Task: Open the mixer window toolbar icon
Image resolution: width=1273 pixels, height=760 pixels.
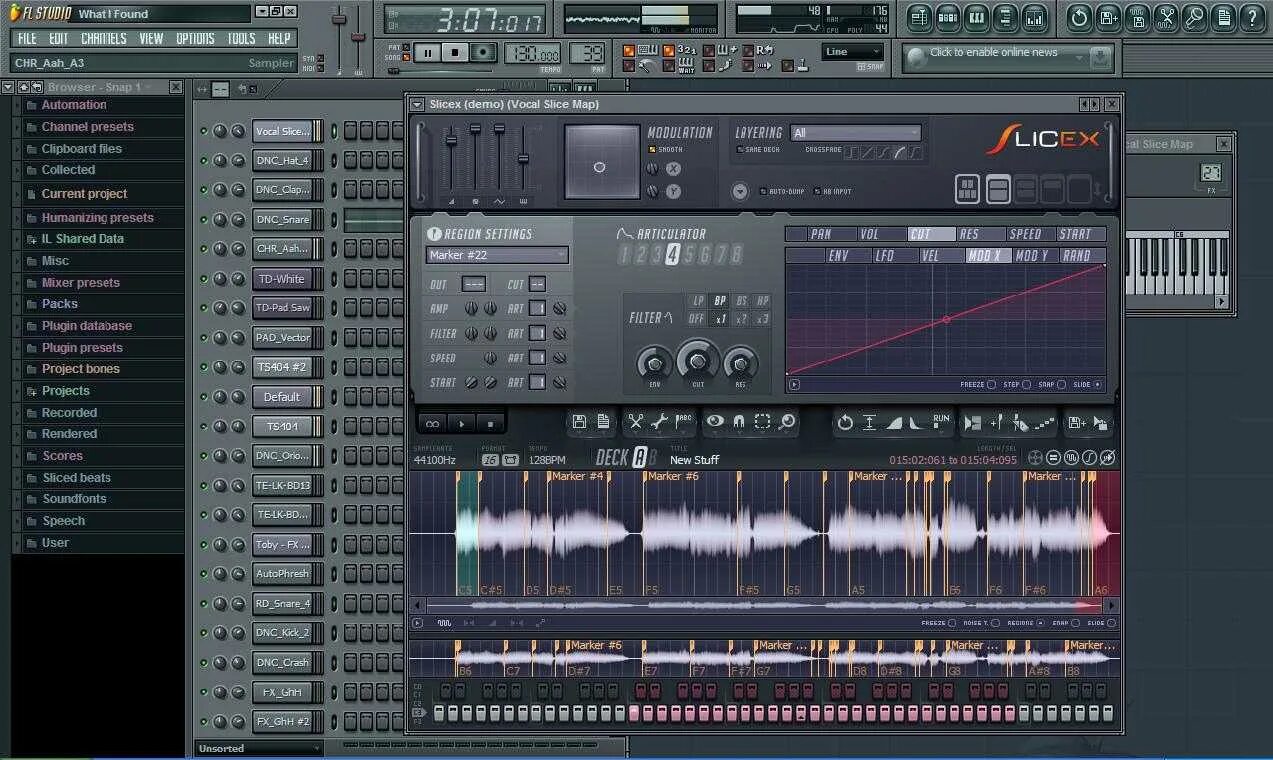Action: [x=1035, y=17]
